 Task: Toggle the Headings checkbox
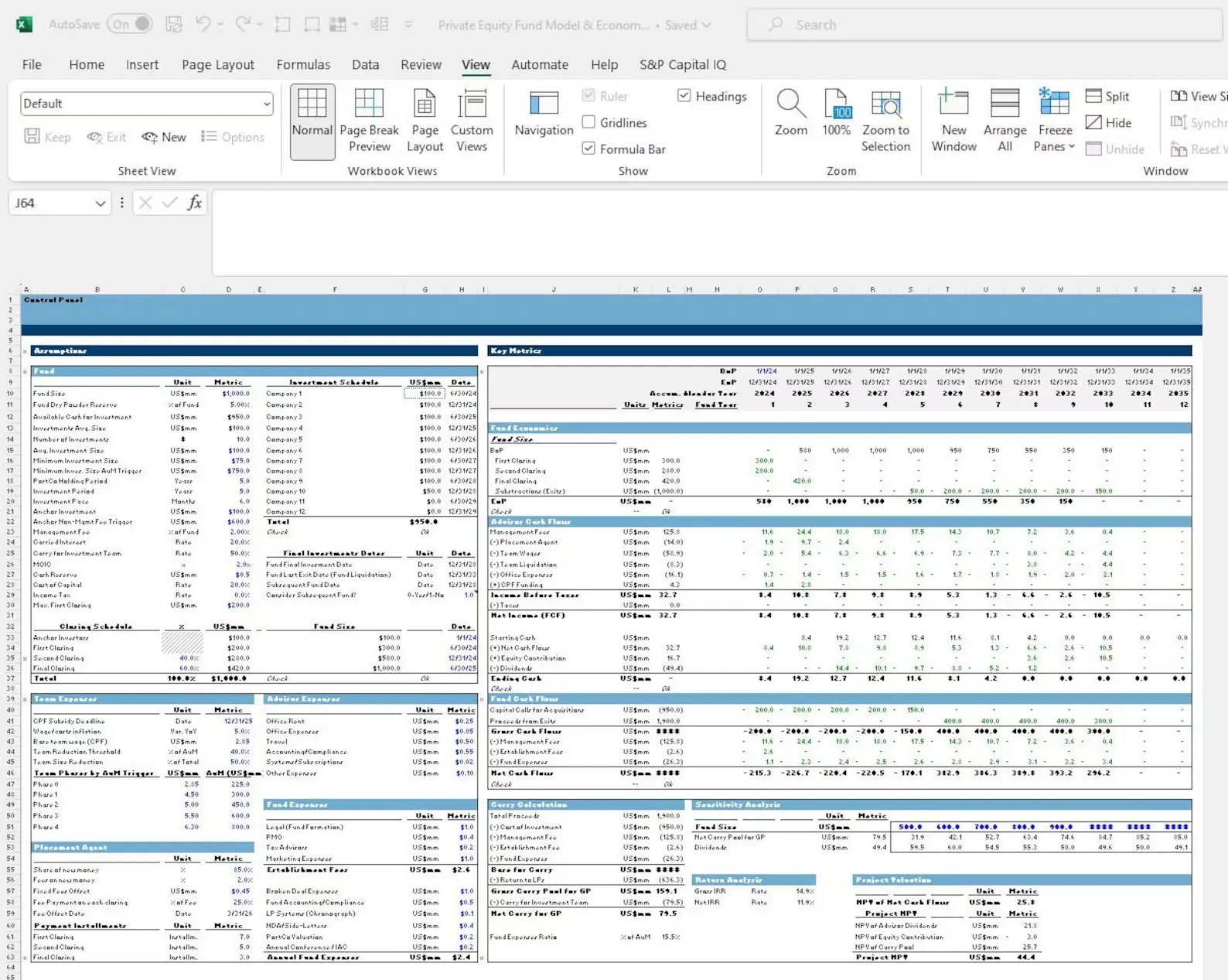coord(684,96)
